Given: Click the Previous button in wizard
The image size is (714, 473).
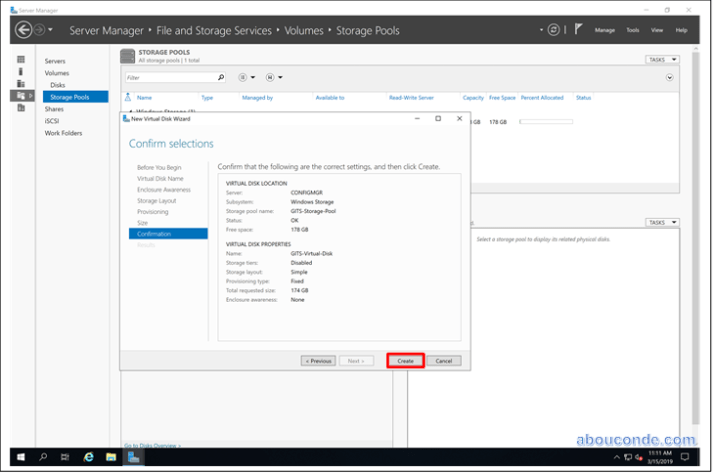Looking at the screenshot, I should 318,360.
